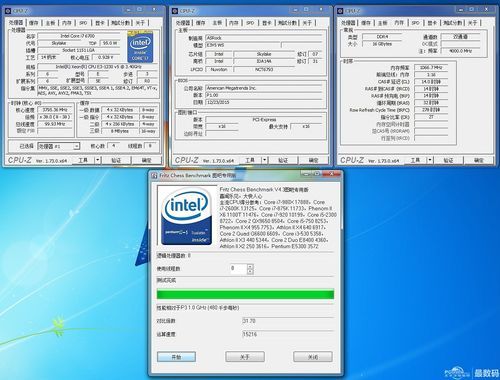Click the '16 GBytes' memory size value
500x380 pixels.
(382, 44)
